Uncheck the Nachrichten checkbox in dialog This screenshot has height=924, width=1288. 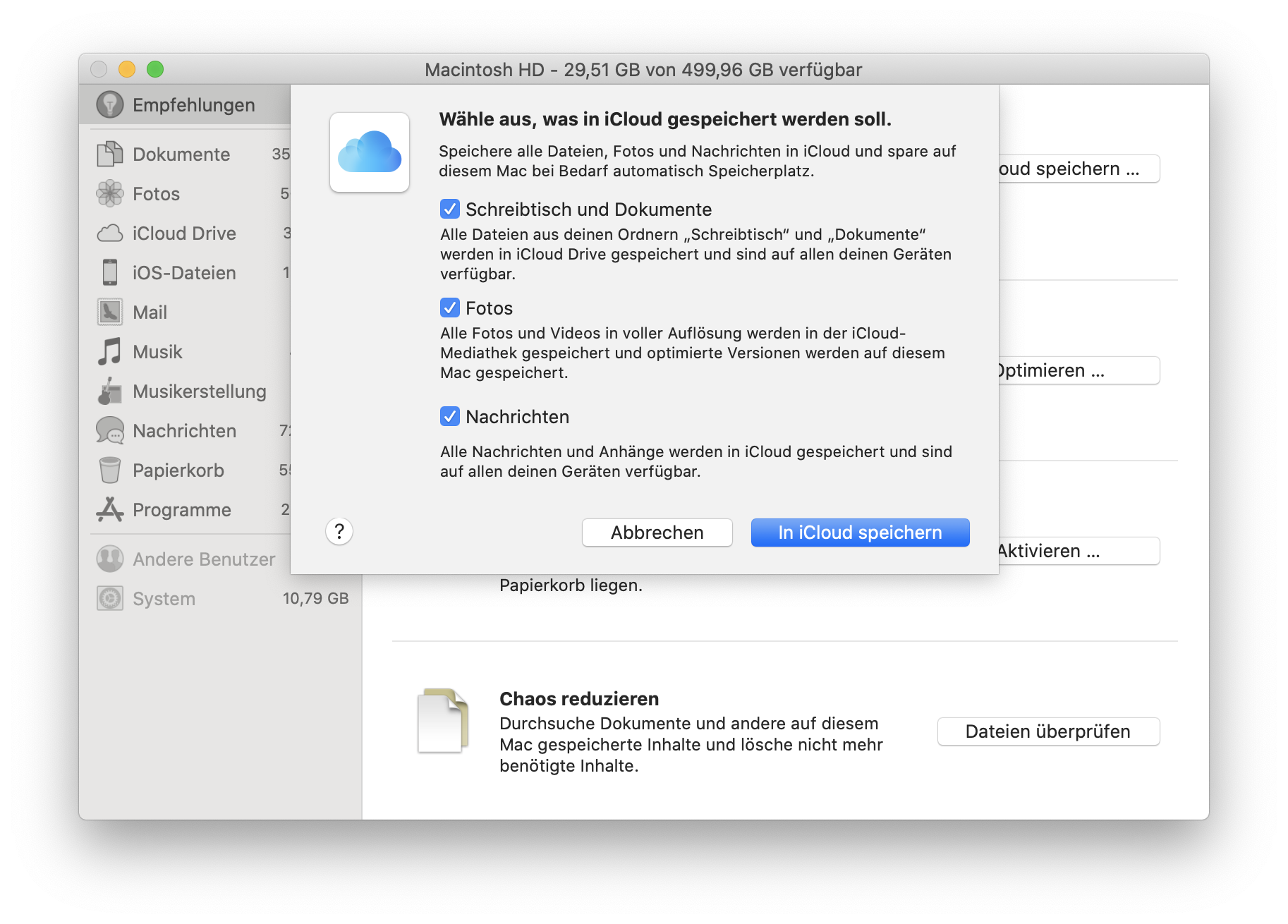450,416
